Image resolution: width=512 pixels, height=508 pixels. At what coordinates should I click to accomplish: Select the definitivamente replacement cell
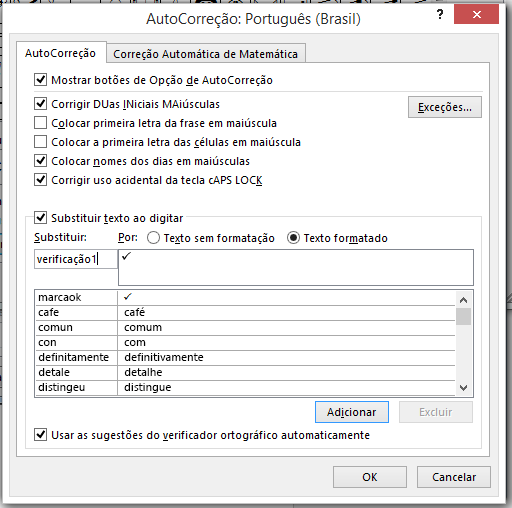[286, 357]
